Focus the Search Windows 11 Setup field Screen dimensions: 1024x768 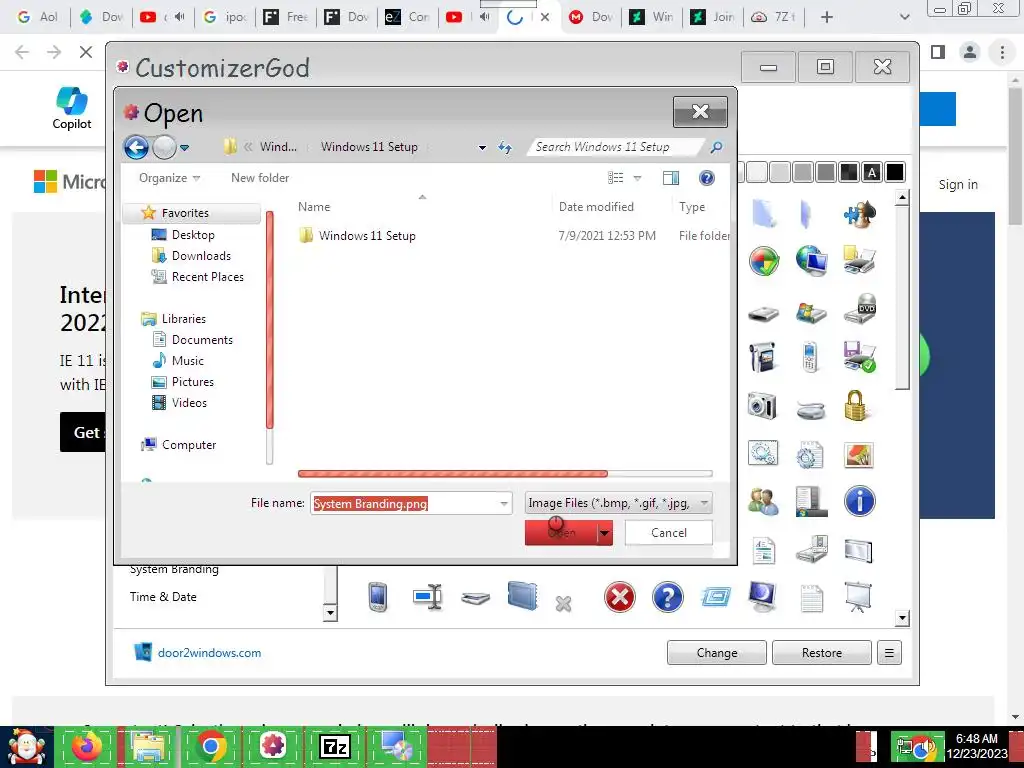pyautogui.click(x=617, y=147)
